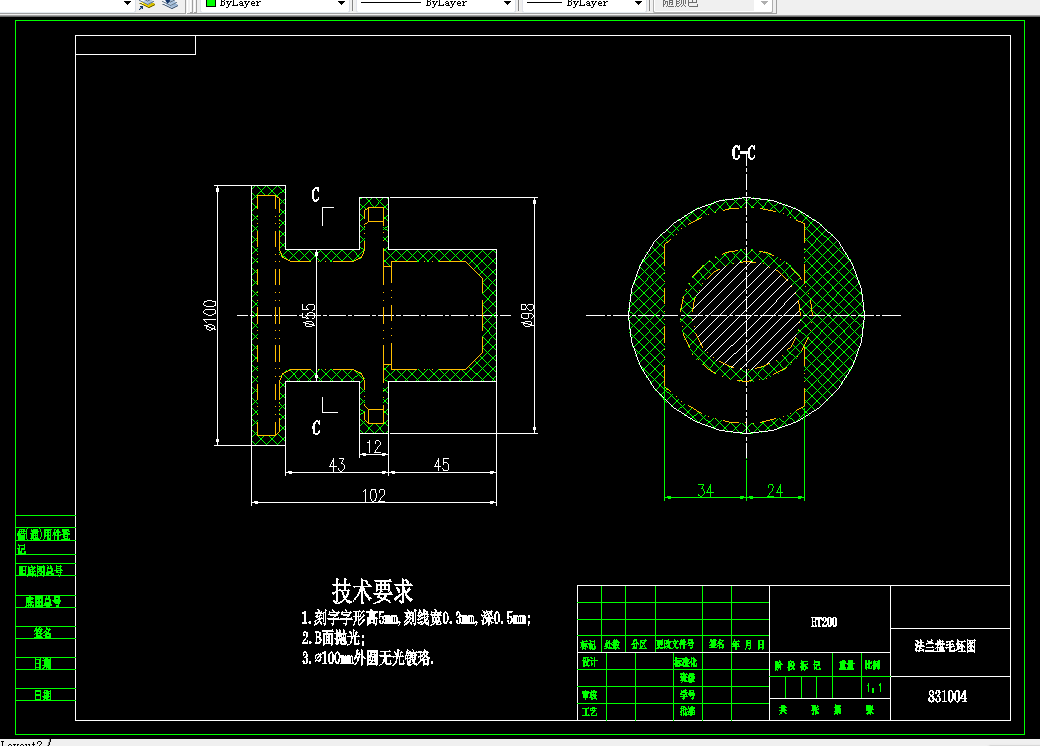Open the linetype ByLayer dropdown
1040x746 pixels.
click(x=507, y=3)
